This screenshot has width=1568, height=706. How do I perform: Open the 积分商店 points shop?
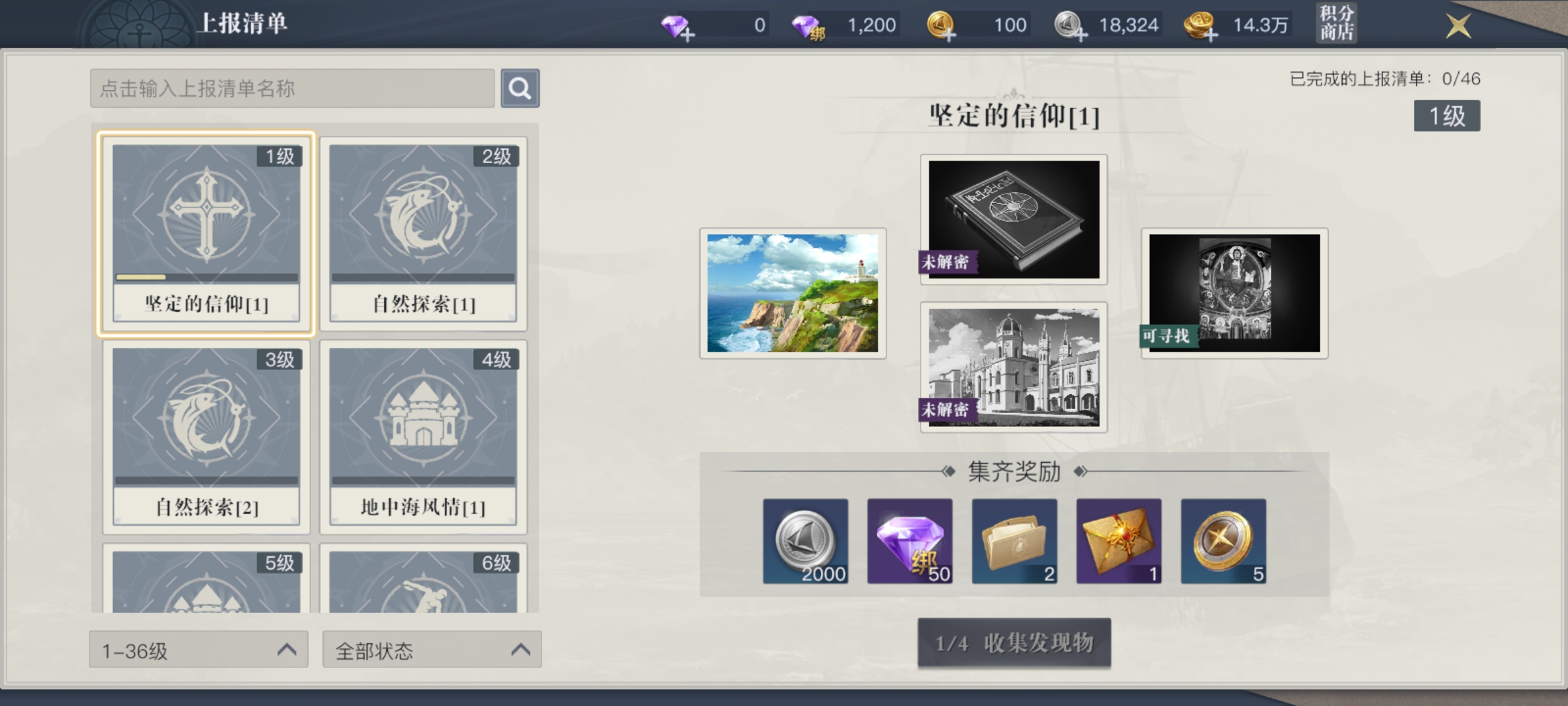[1336, 24]
